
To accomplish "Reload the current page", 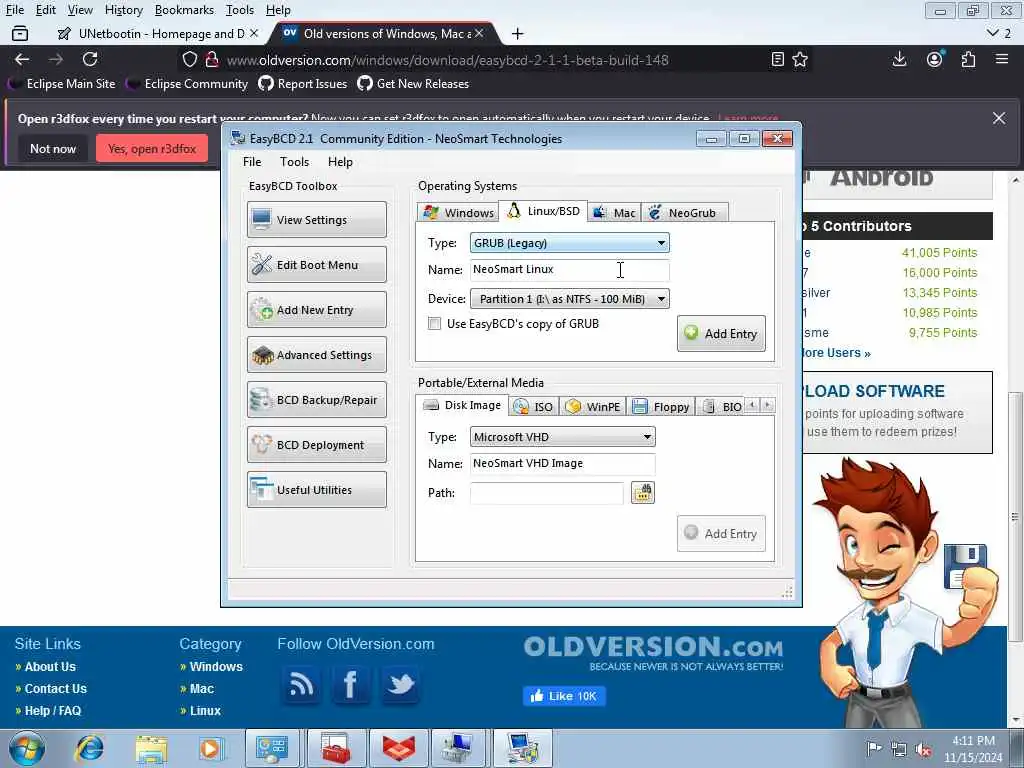I will click(90, 59).
